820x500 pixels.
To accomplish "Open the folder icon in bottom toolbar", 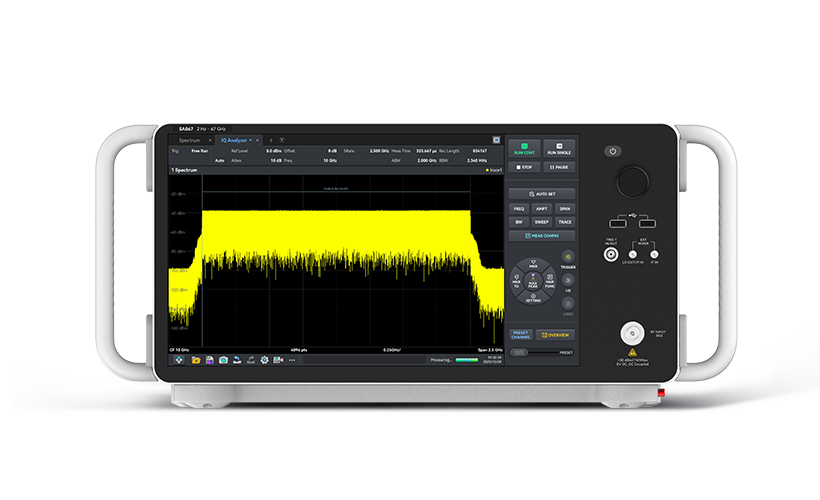I will (196, 359).
